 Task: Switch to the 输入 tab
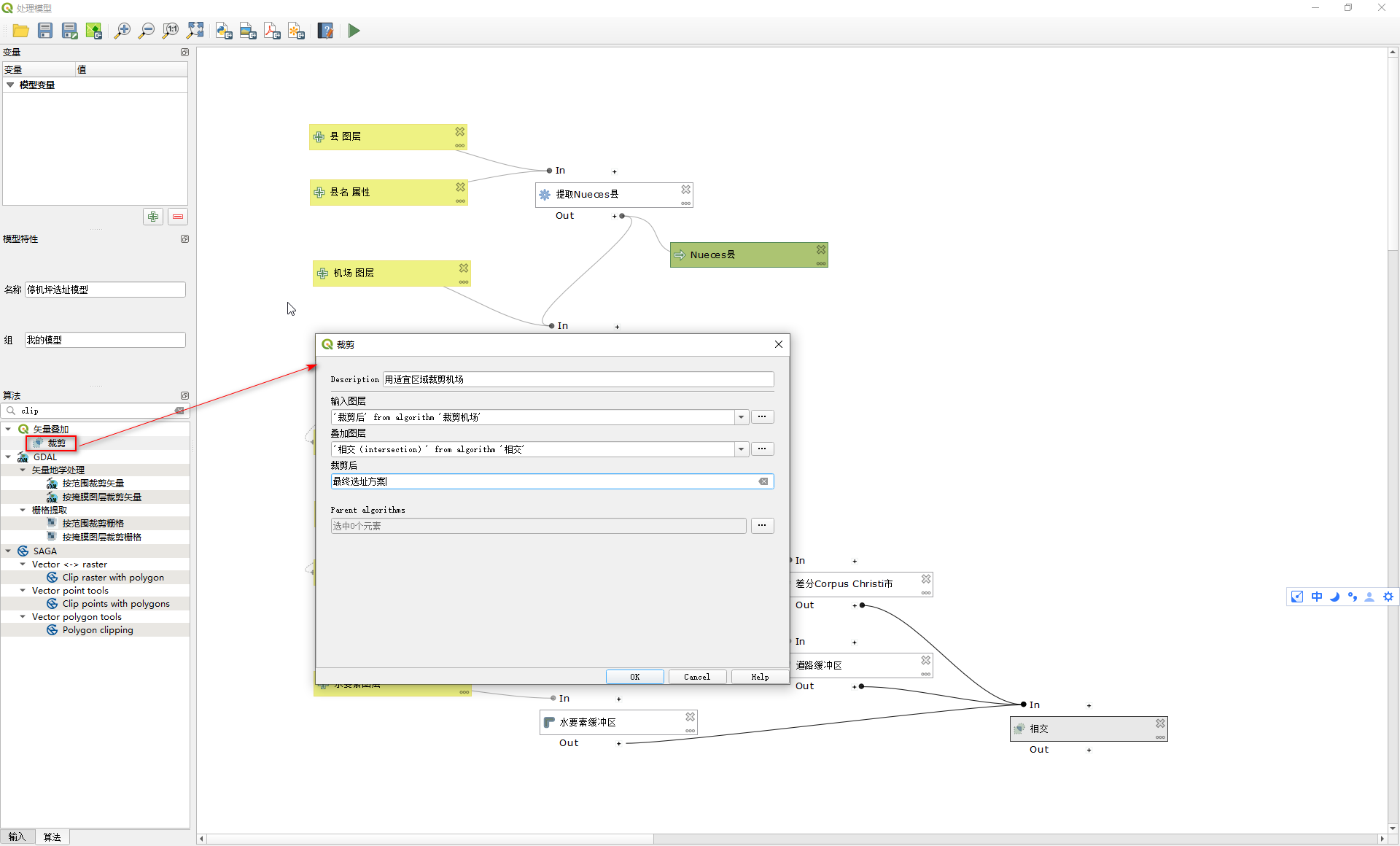(17, 837)
